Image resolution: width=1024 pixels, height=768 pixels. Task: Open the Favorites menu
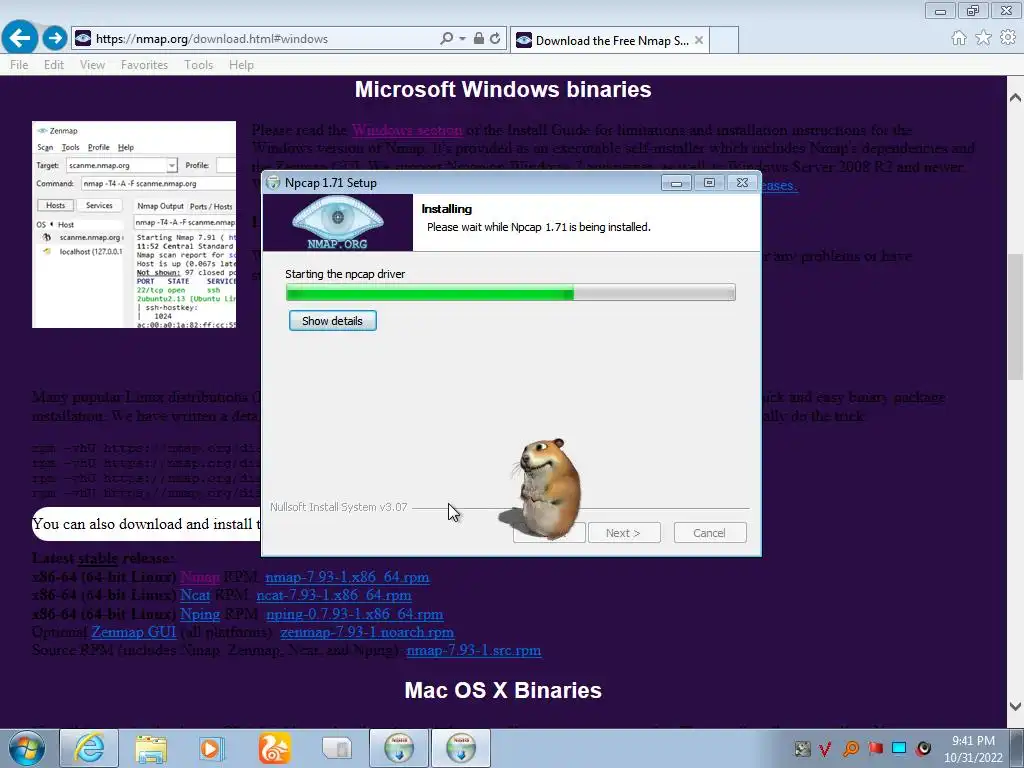(144, 65)
